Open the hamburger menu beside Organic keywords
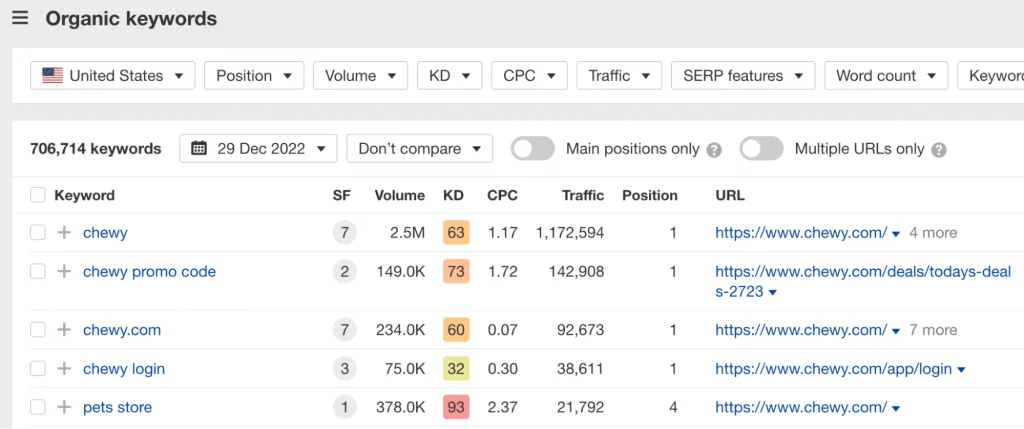 [20, 19]
